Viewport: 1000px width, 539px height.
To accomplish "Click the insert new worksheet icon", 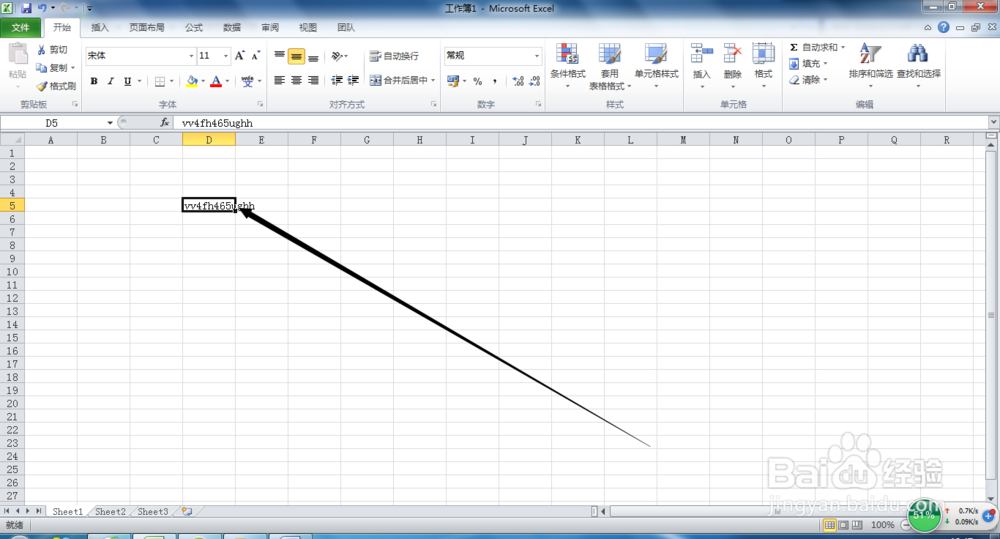I will click(188, 512).
